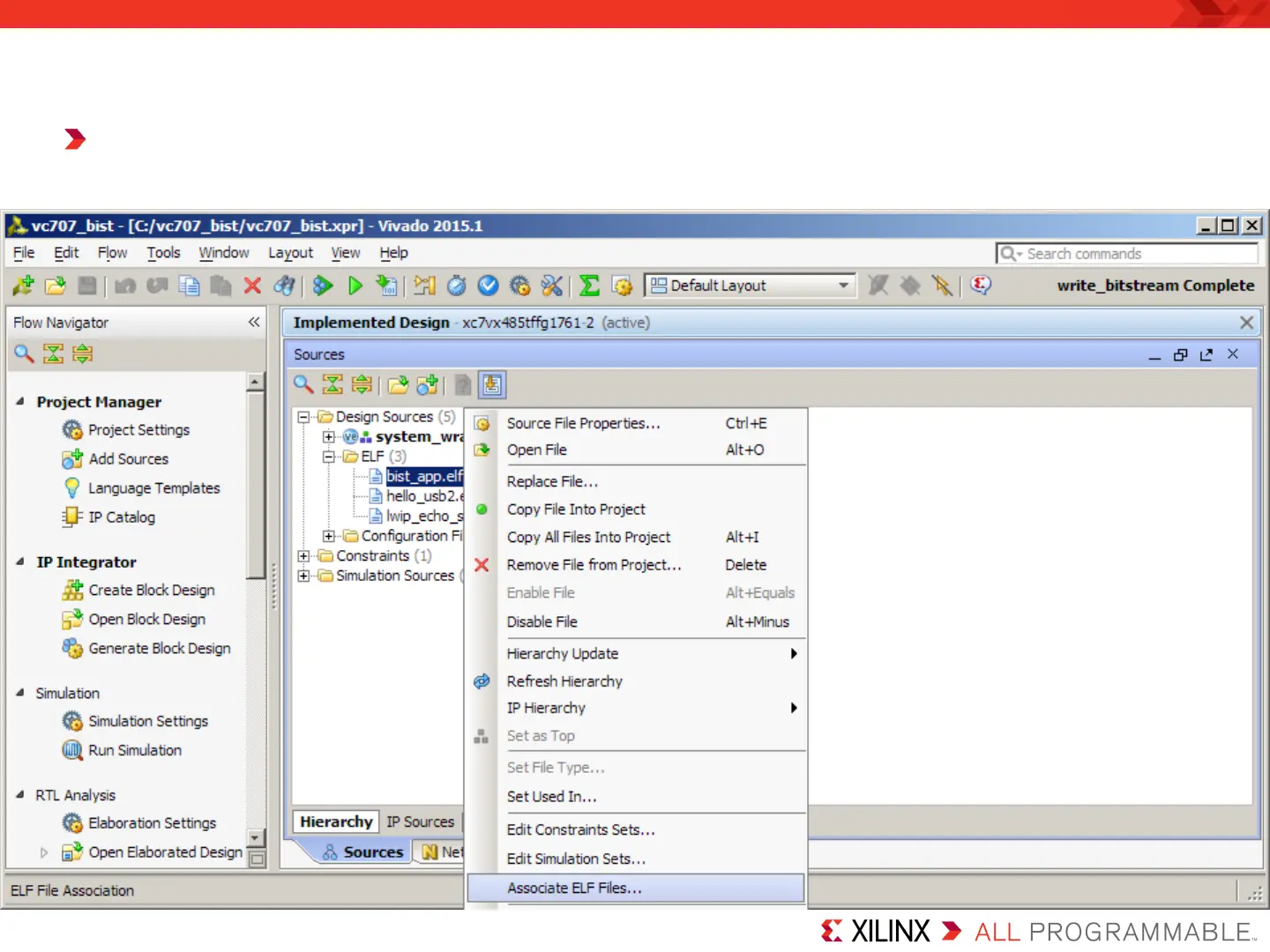Collapse the IP Integrator section
The image size is (1270, 952).
[x=19, y=562]
